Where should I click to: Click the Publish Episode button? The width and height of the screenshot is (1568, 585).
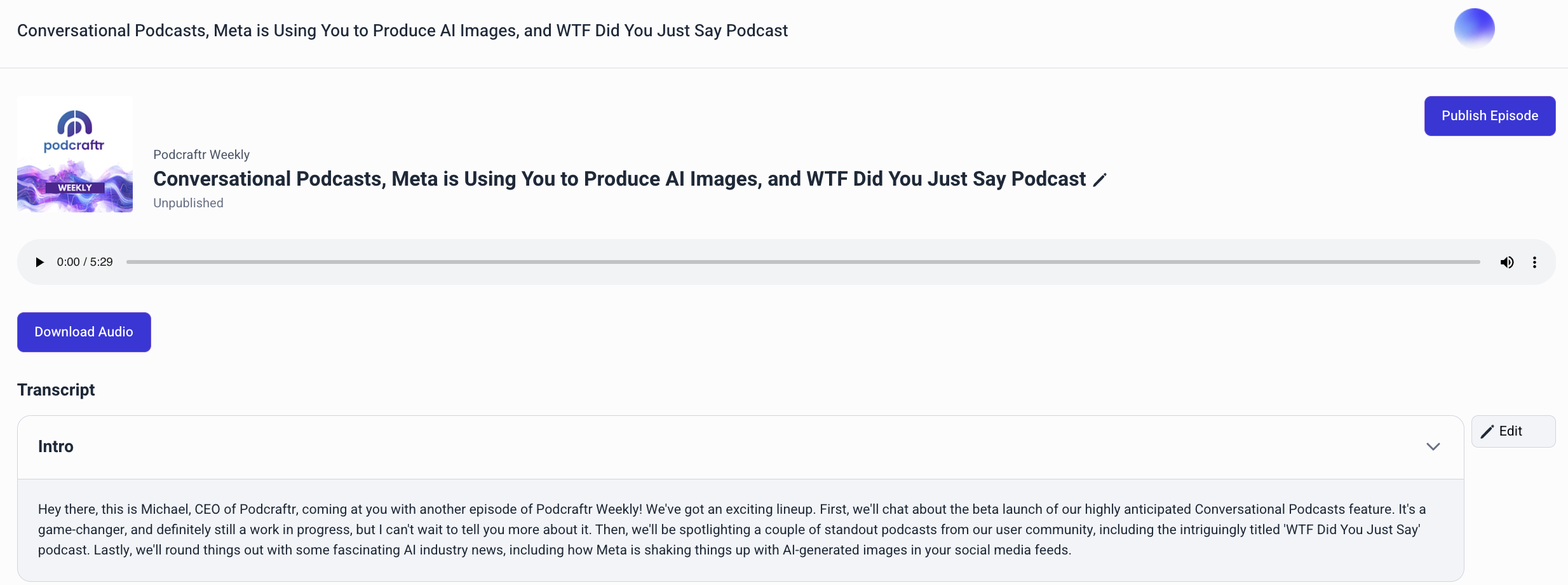[1490, 116]
